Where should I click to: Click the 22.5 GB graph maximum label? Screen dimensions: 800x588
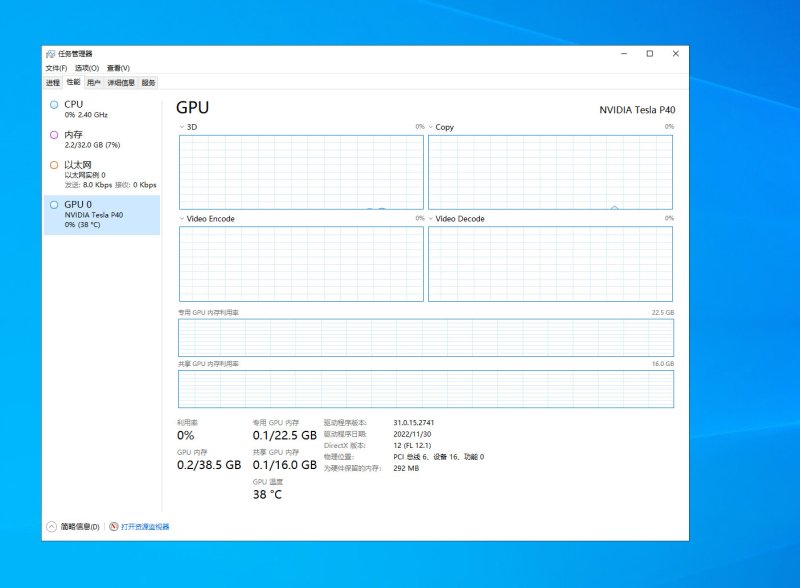(x=663, y=312)
